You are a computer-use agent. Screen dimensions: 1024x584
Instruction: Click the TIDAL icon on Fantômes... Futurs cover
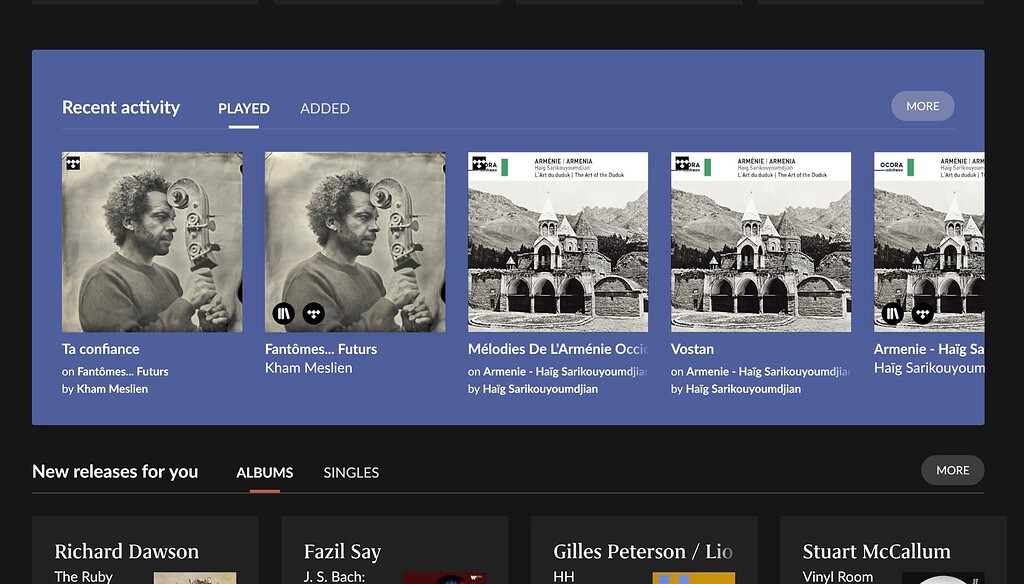click(313, 313)
